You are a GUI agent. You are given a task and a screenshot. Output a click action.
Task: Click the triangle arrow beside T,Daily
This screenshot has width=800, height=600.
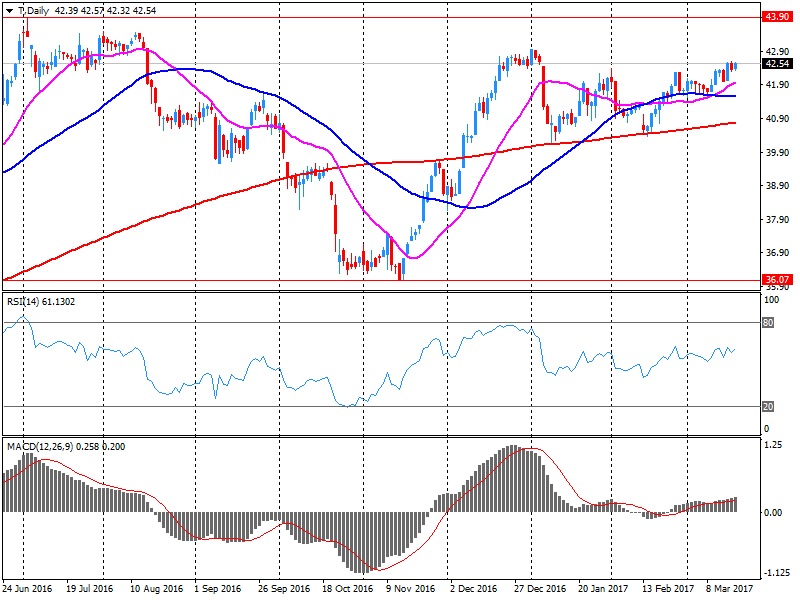[x=7, y=10]
